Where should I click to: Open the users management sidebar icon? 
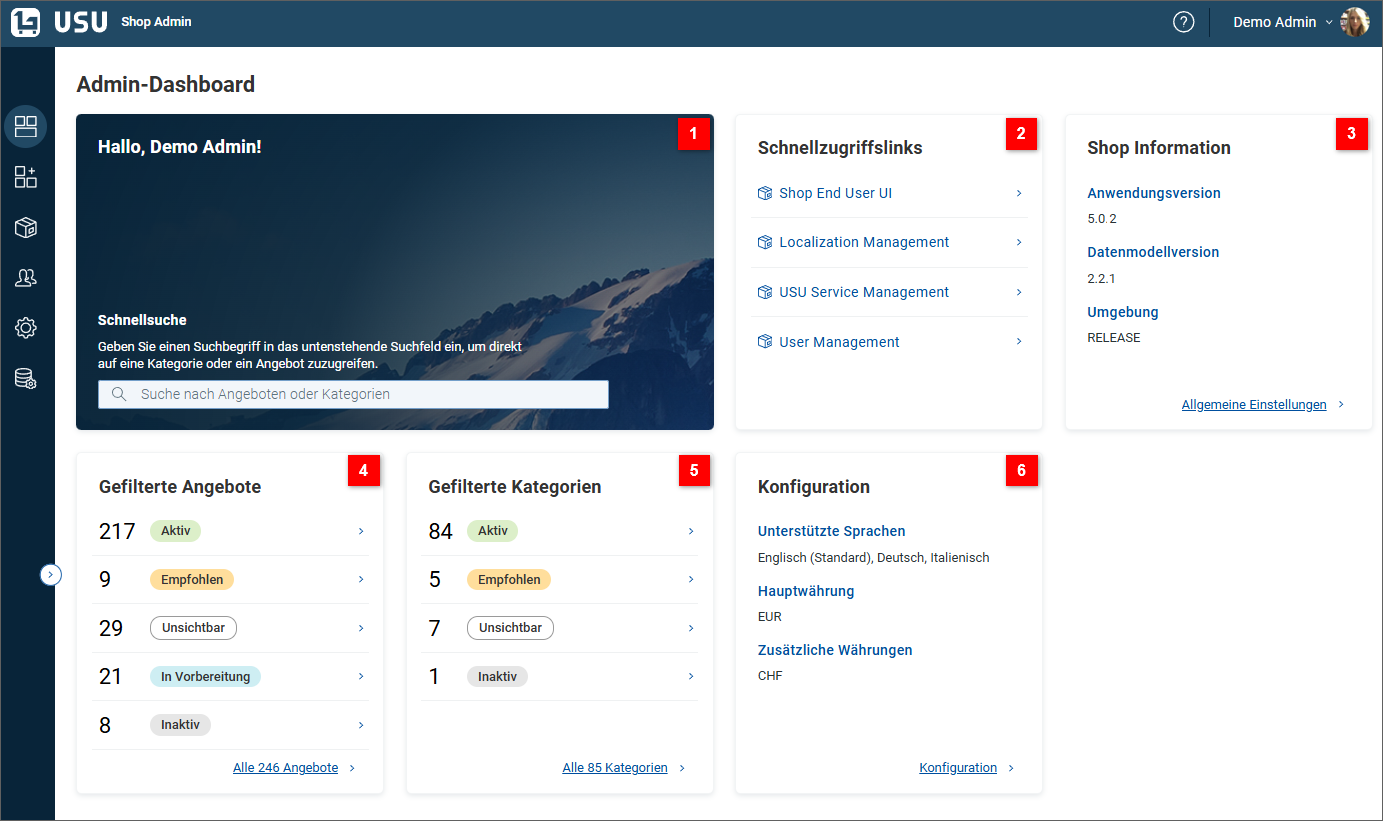25,277
